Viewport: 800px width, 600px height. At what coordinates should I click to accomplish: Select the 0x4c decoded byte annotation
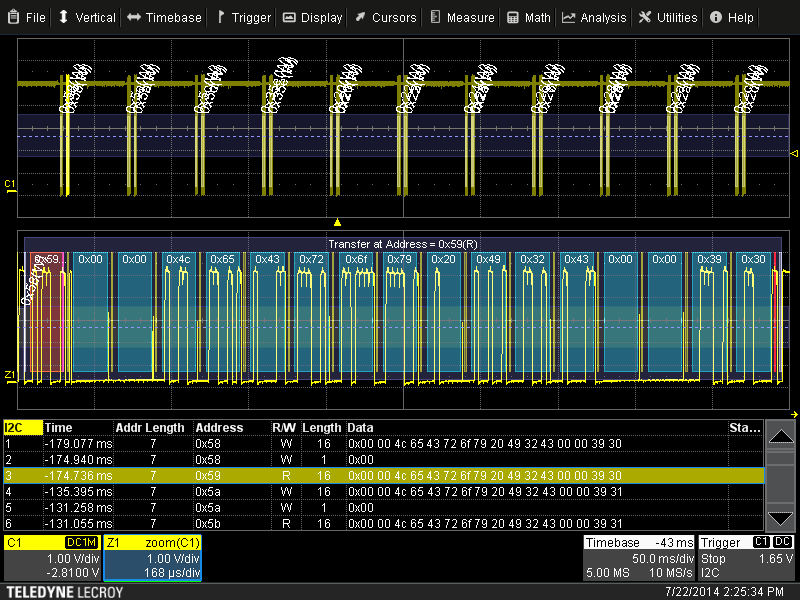tap(178, 259)
